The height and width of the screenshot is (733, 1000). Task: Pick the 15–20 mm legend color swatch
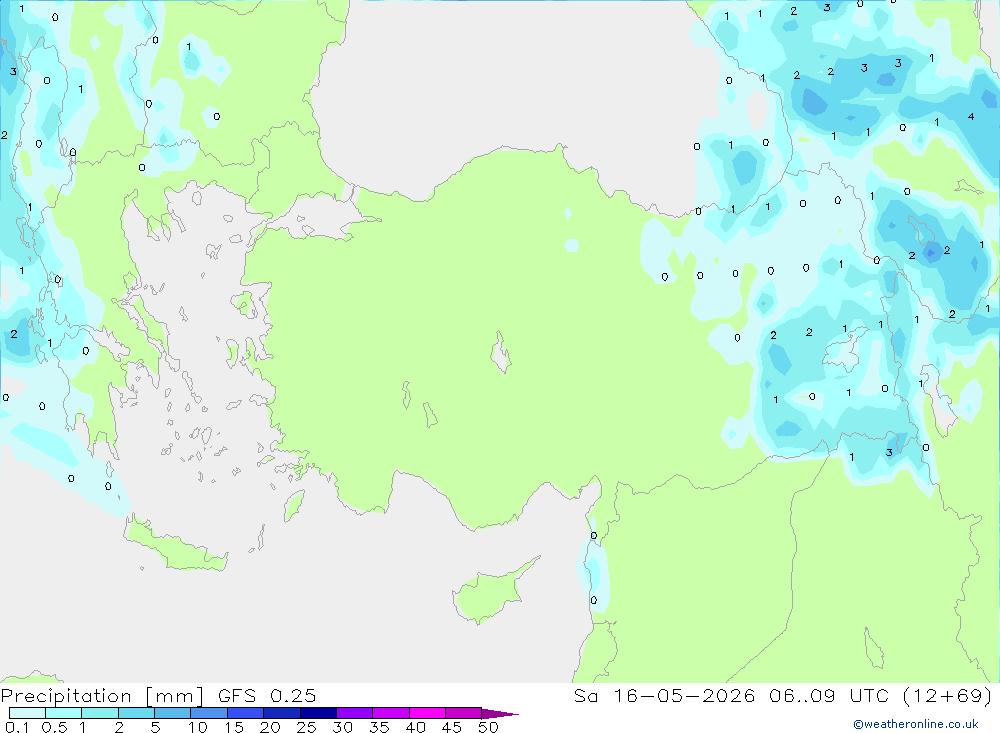[246, 713]
